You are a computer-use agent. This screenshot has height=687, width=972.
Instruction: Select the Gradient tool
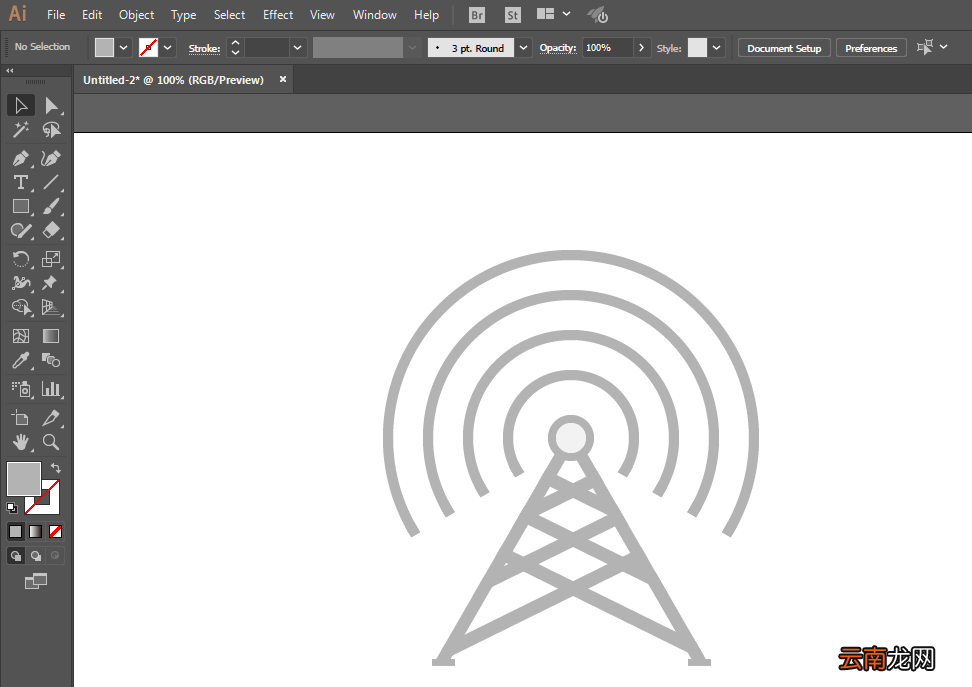click(51, 336)
